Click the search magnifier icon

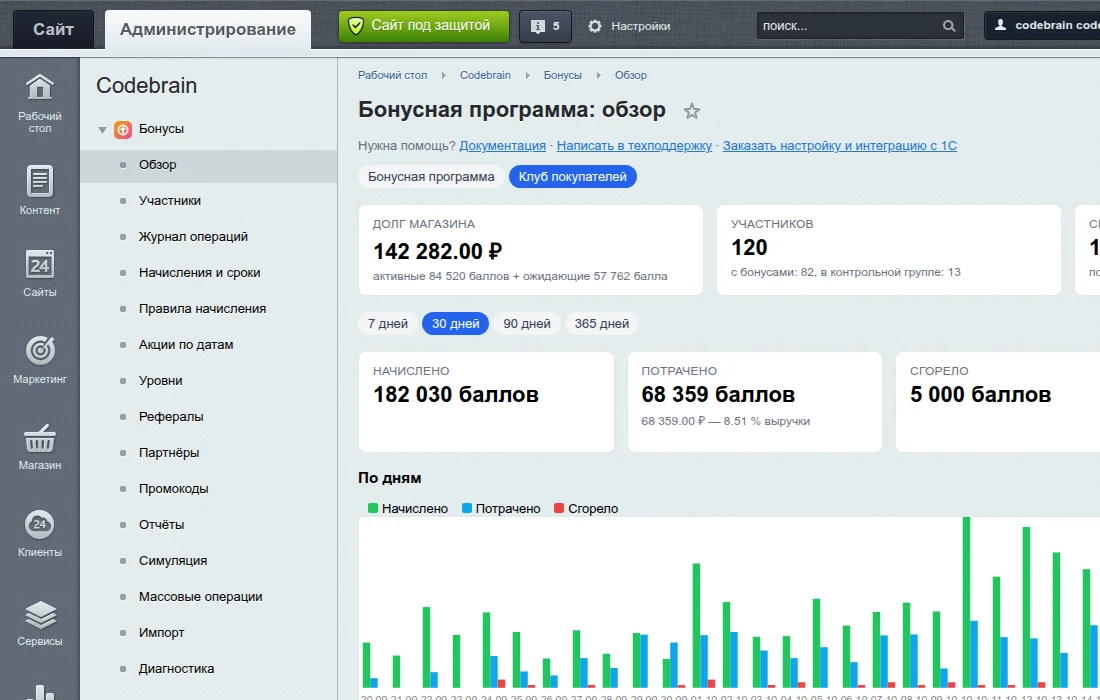(949, 26)
